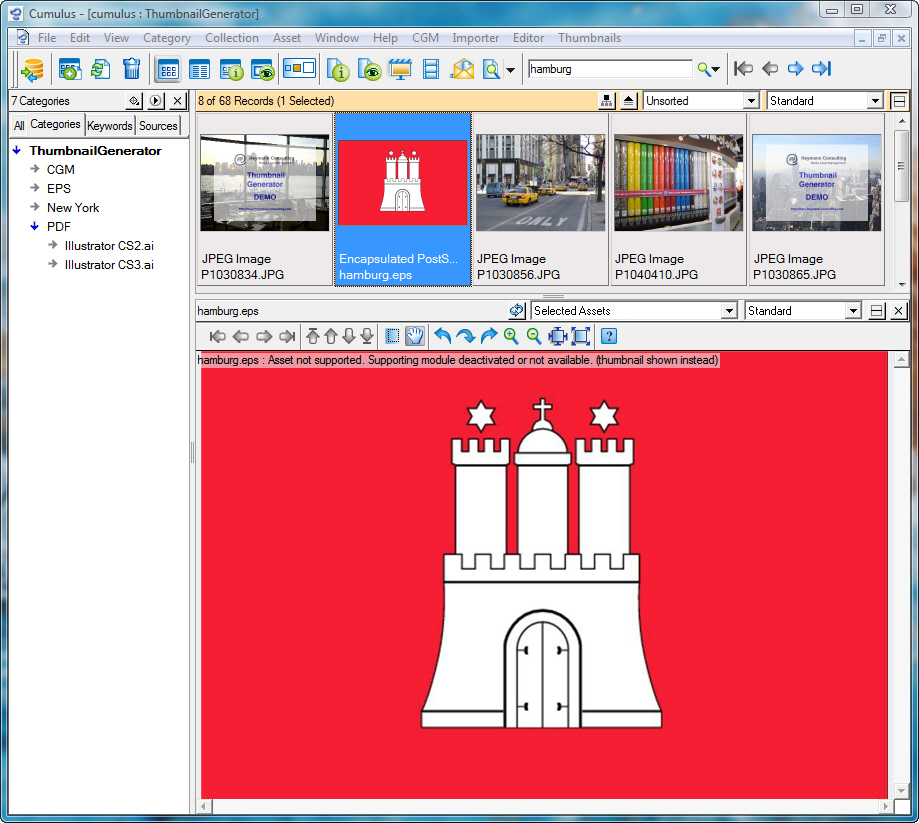This screenshot has height=823, width=919.
Task: Switch to the Keywords tab
Action: click(110, 126)
